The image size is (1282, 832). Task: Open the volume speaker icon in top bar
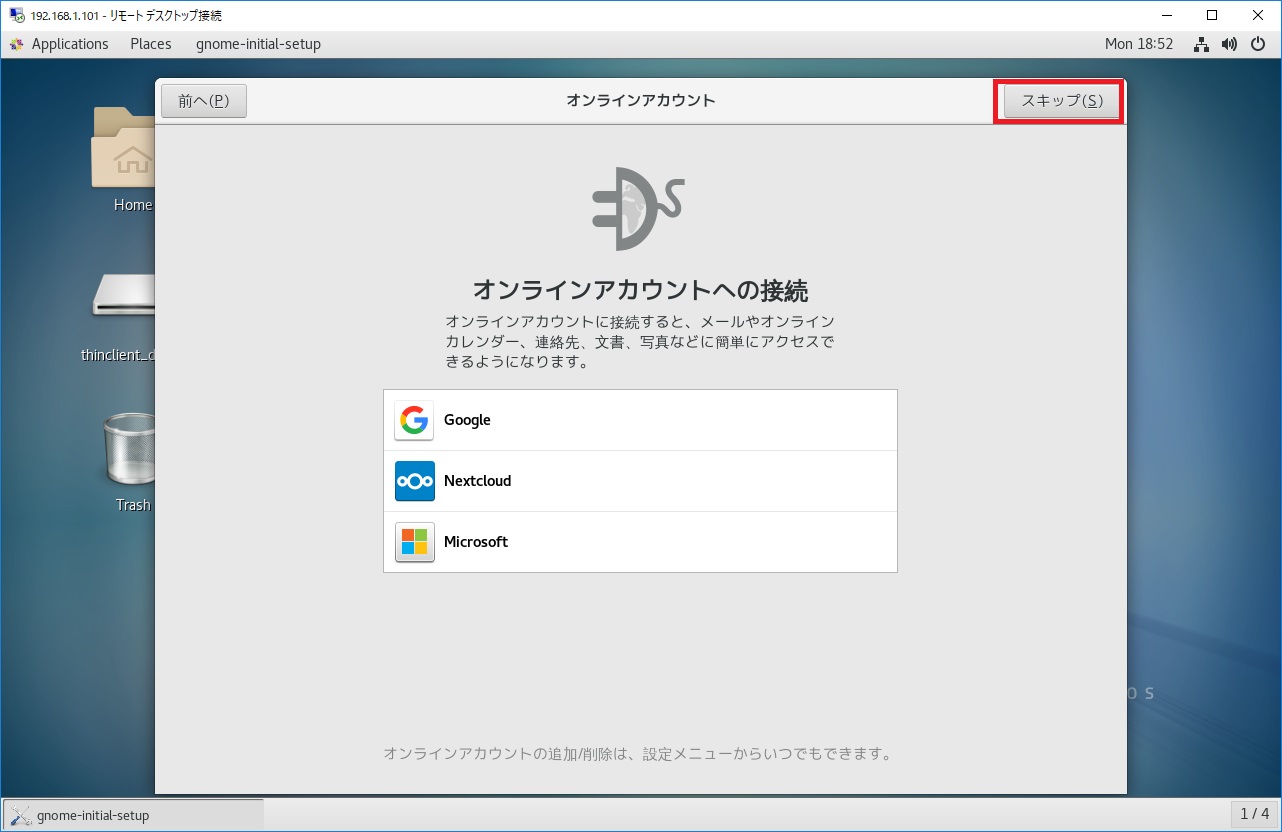pyautogui.click(x=1229, y=44)
